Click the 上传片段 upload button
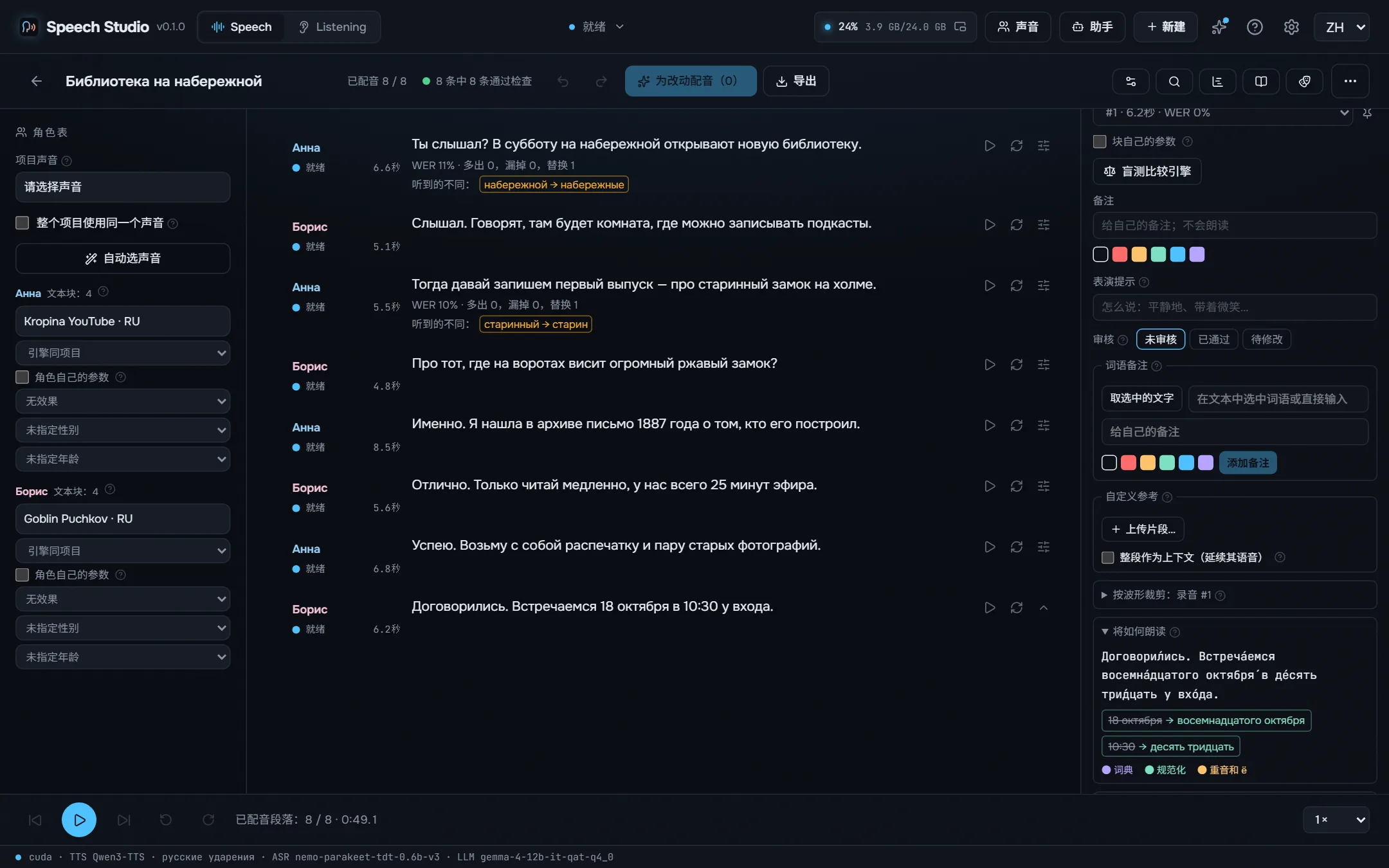 [1143, 529]
